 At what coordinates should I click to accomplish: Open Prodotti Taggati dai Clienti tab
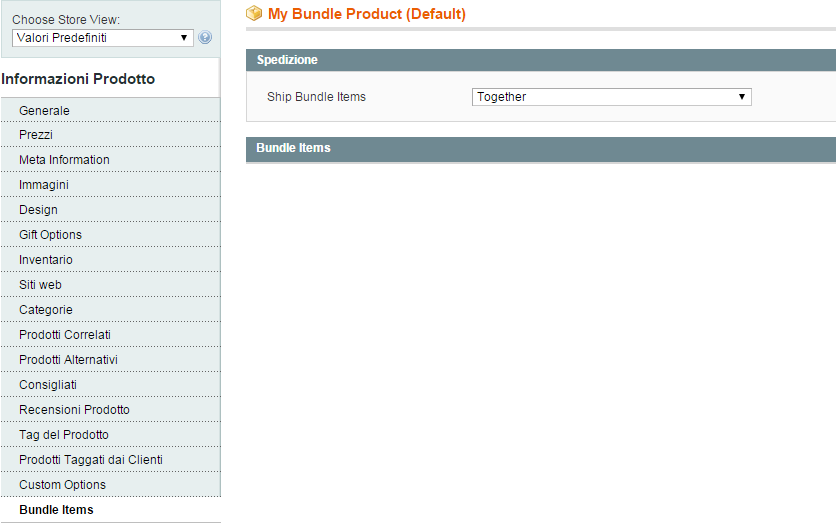(x=91, y=460)
